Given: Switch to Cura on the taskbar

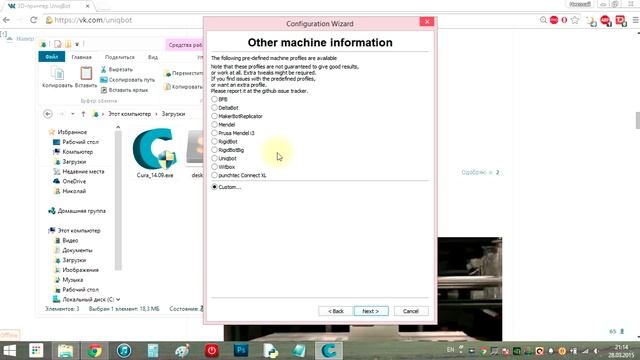Looking at the screenshot, I should tap(329, 350).
